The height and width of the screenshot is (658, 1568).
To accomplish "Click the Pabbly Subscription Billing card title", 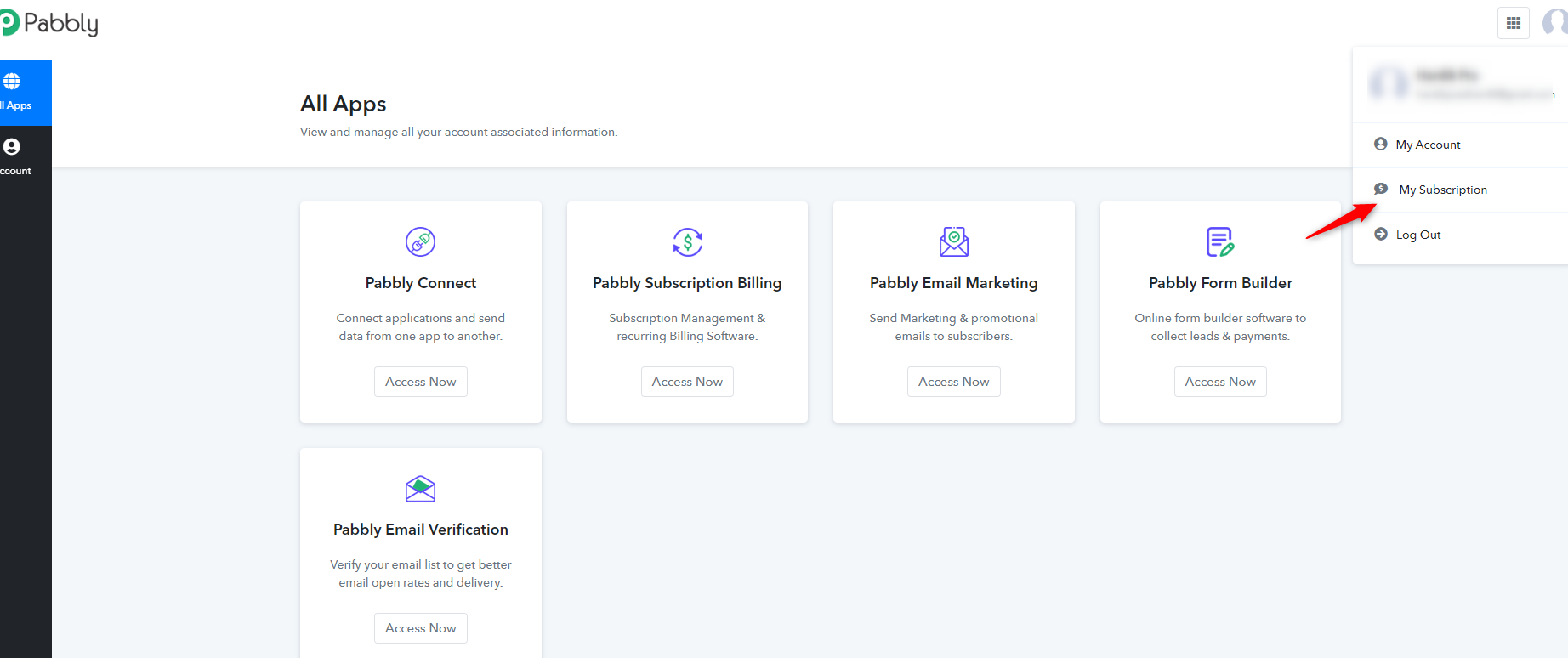I will (687, 283).
